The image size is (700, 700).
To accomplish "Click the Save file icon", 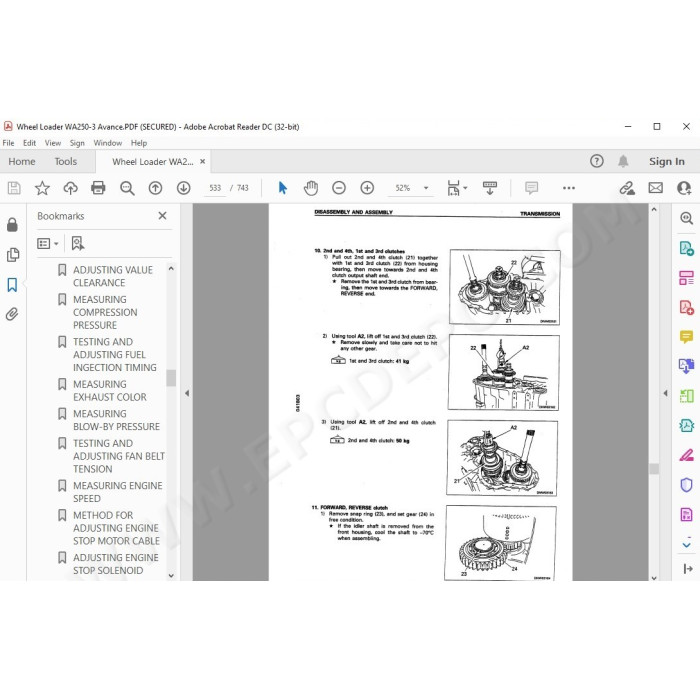I will (14, 188).
